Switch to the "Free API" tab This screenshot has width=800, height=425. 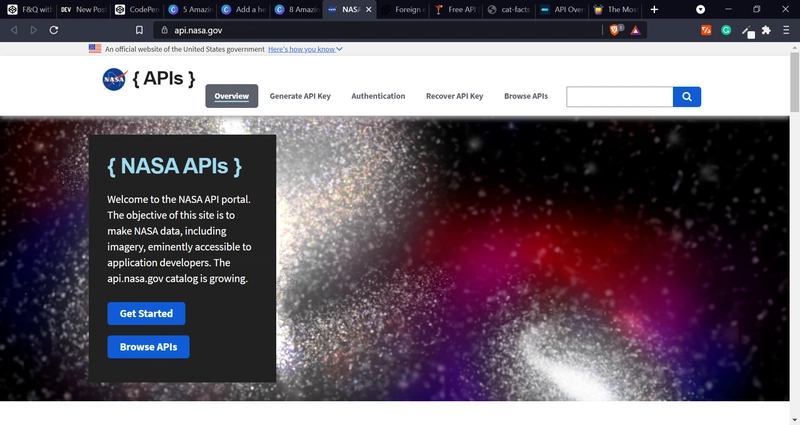click(x=456, y=9)
